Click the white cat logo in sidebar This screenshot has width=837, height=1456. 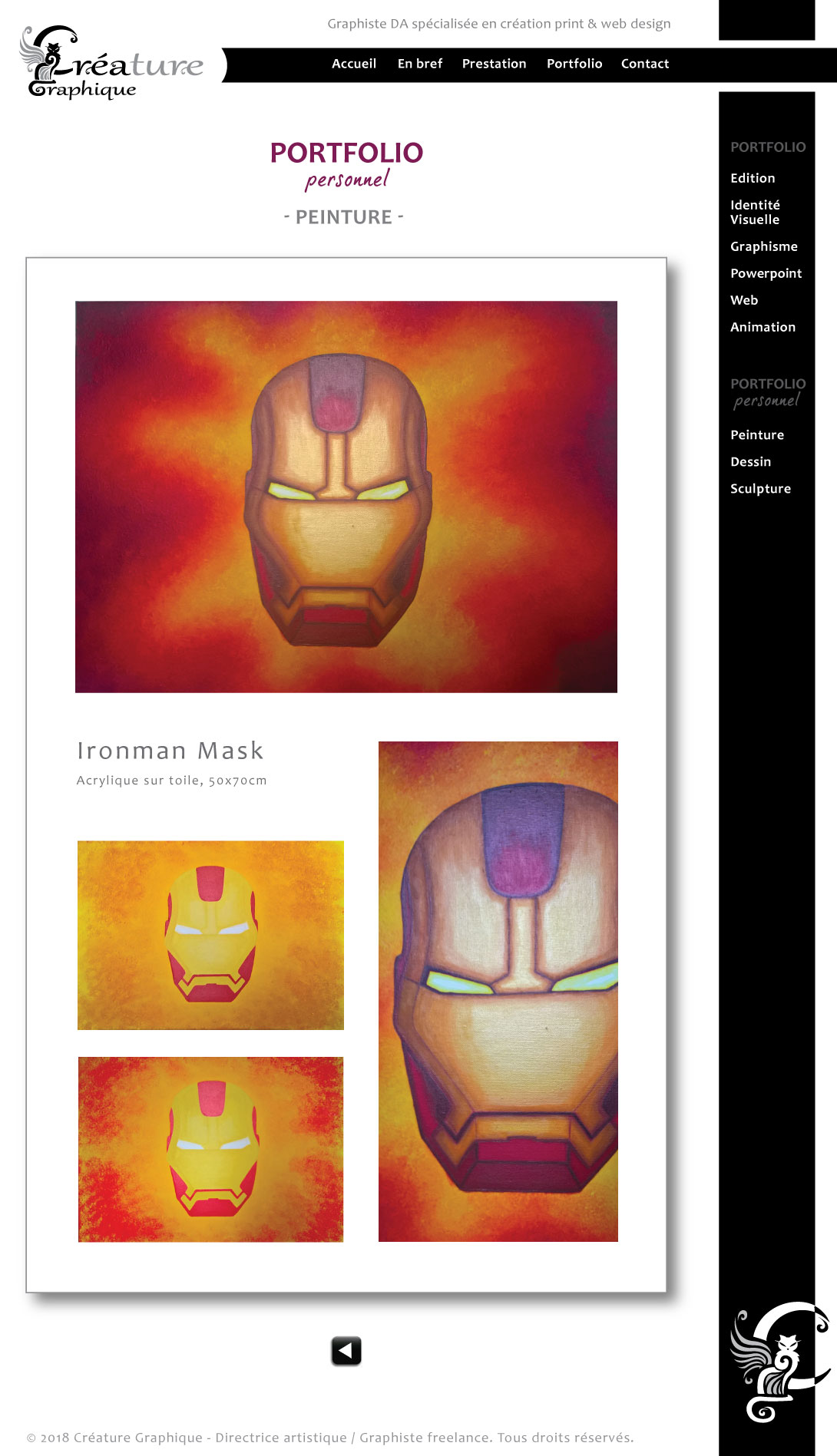tap(779, 1362)
